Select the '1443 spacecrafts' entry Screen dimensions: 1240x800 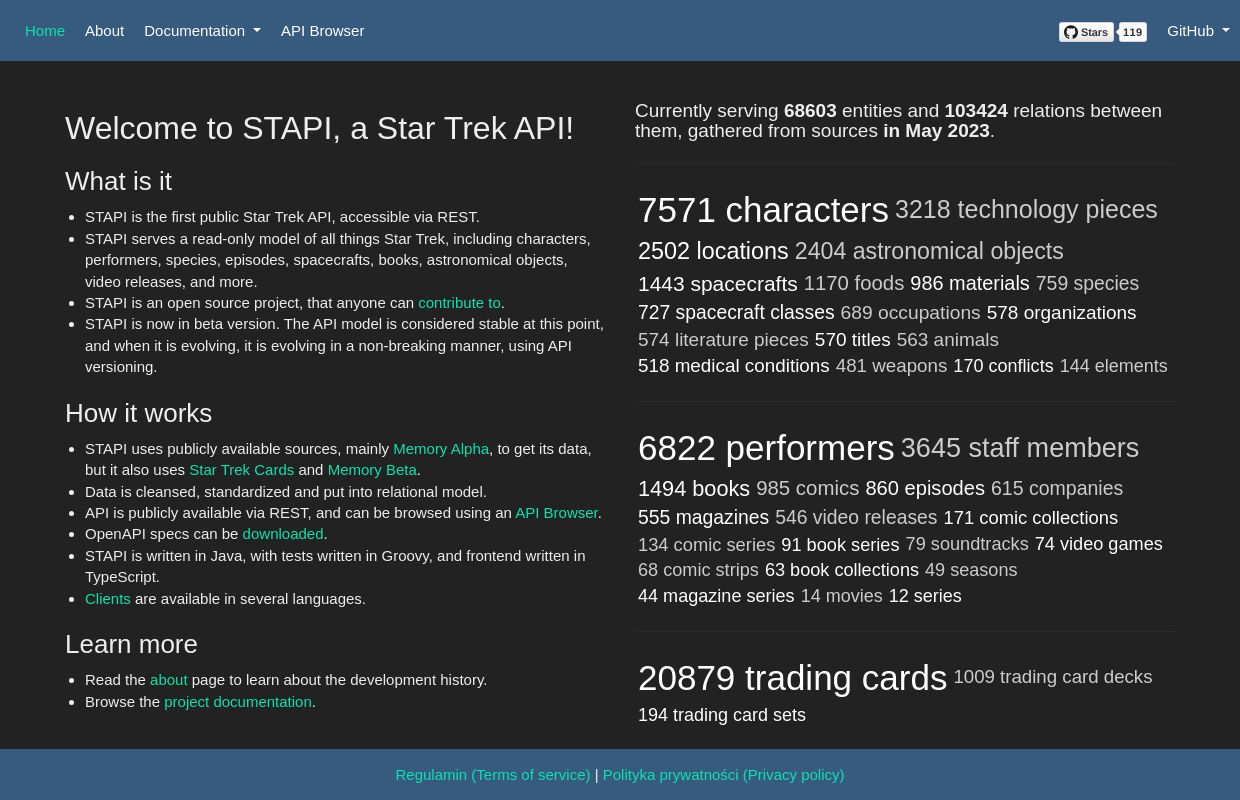click(x=718, y=284)
